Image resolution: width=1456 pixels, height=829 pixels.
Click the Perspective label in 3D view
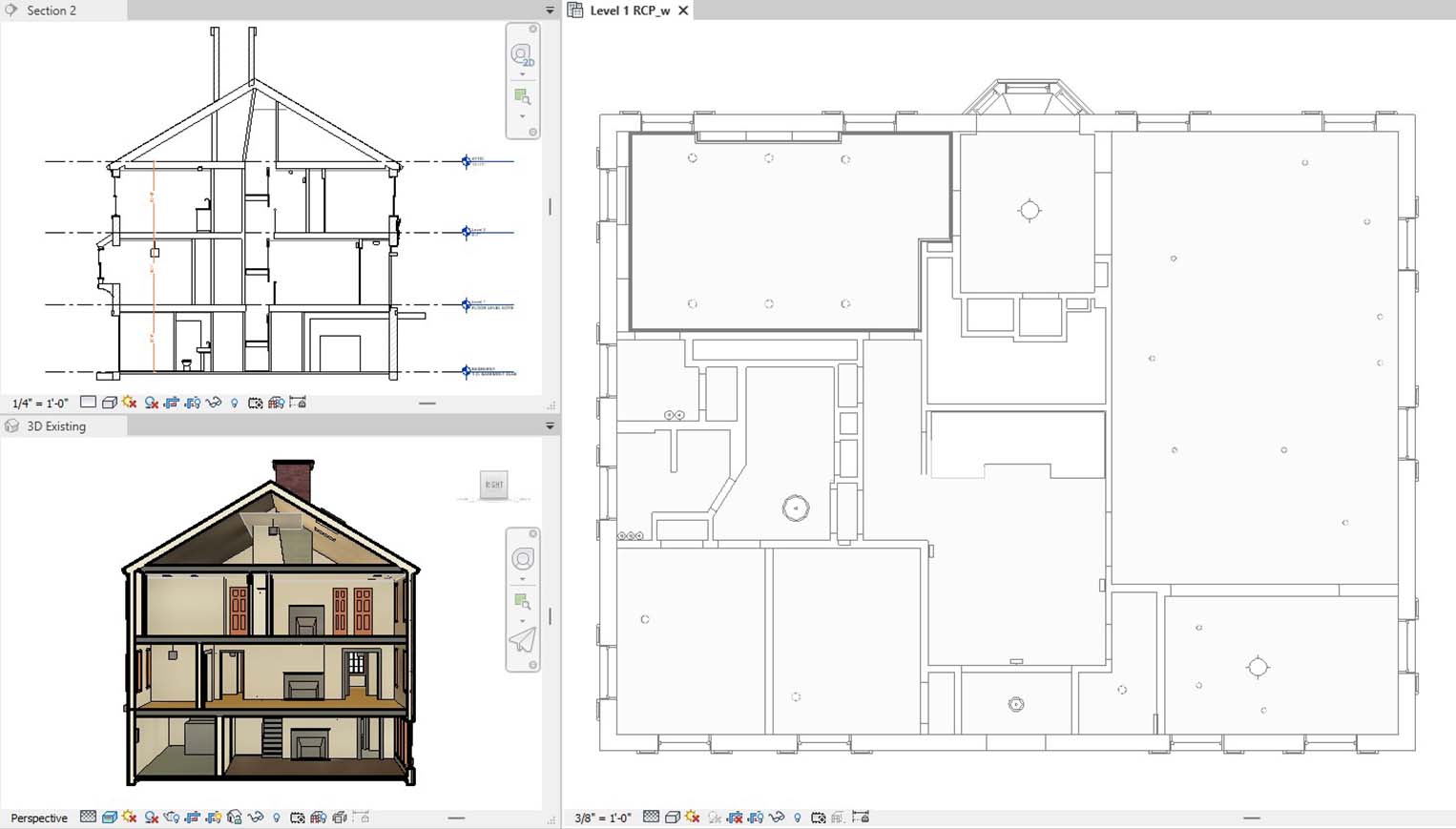(39, 819)
